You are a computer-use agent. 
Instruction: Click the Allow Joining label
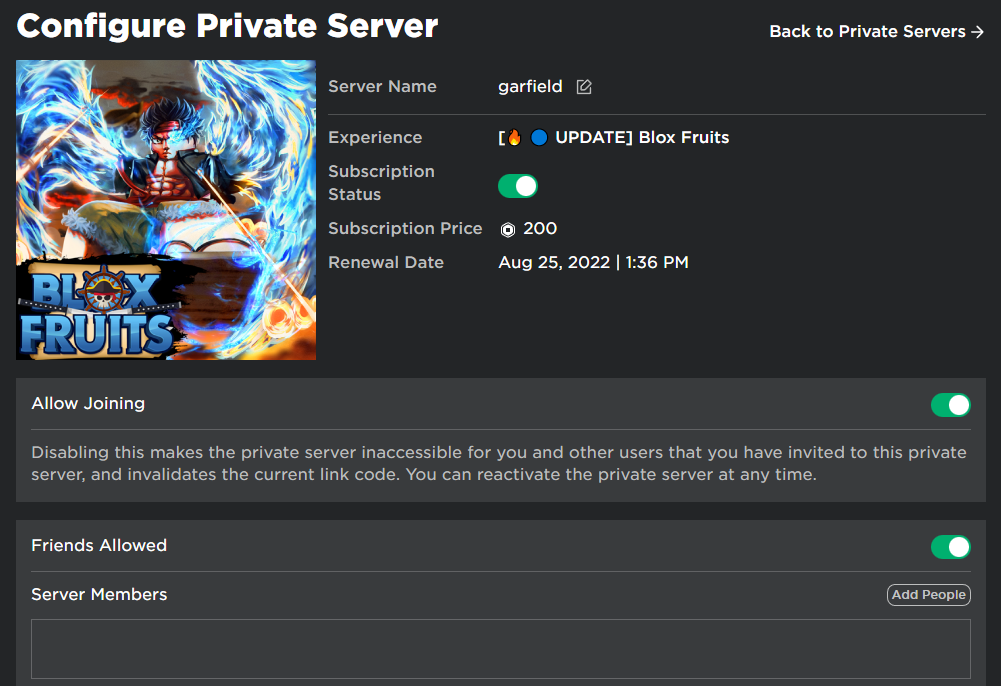coord(88,403)
